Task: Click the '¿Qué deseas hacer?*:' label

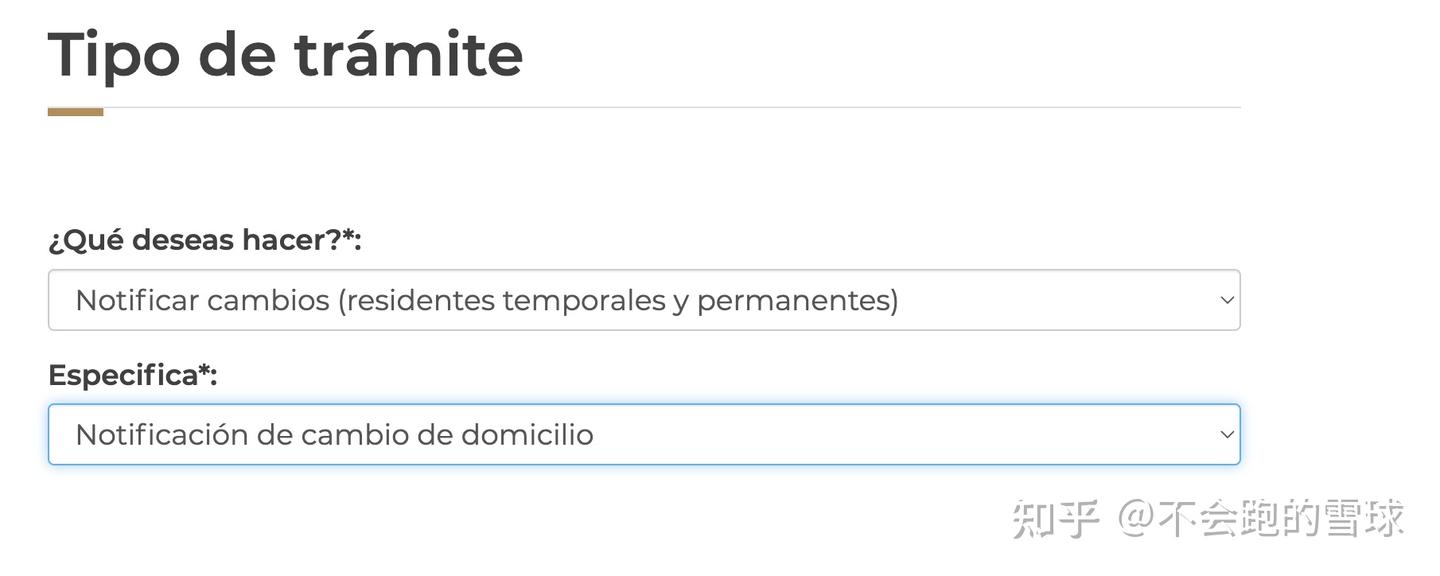Action: pos(204,240)
